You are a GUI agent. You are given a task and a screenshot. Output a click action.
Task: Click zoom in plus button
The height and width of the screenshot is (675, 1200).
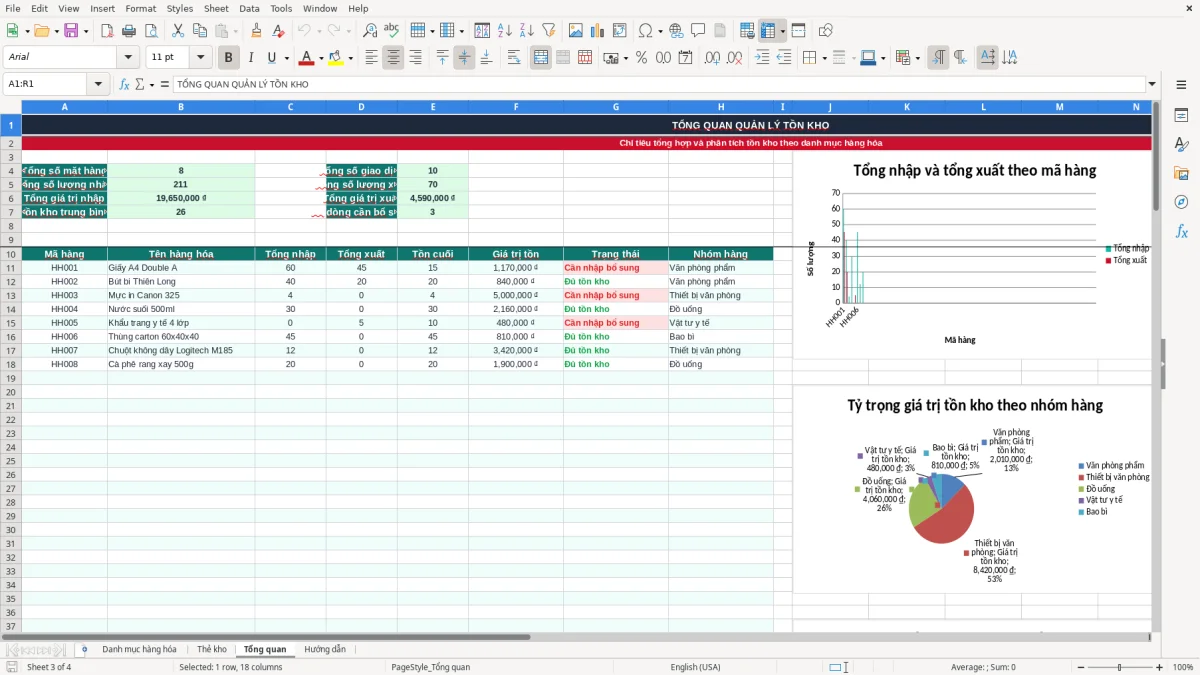pos(1159,667)
